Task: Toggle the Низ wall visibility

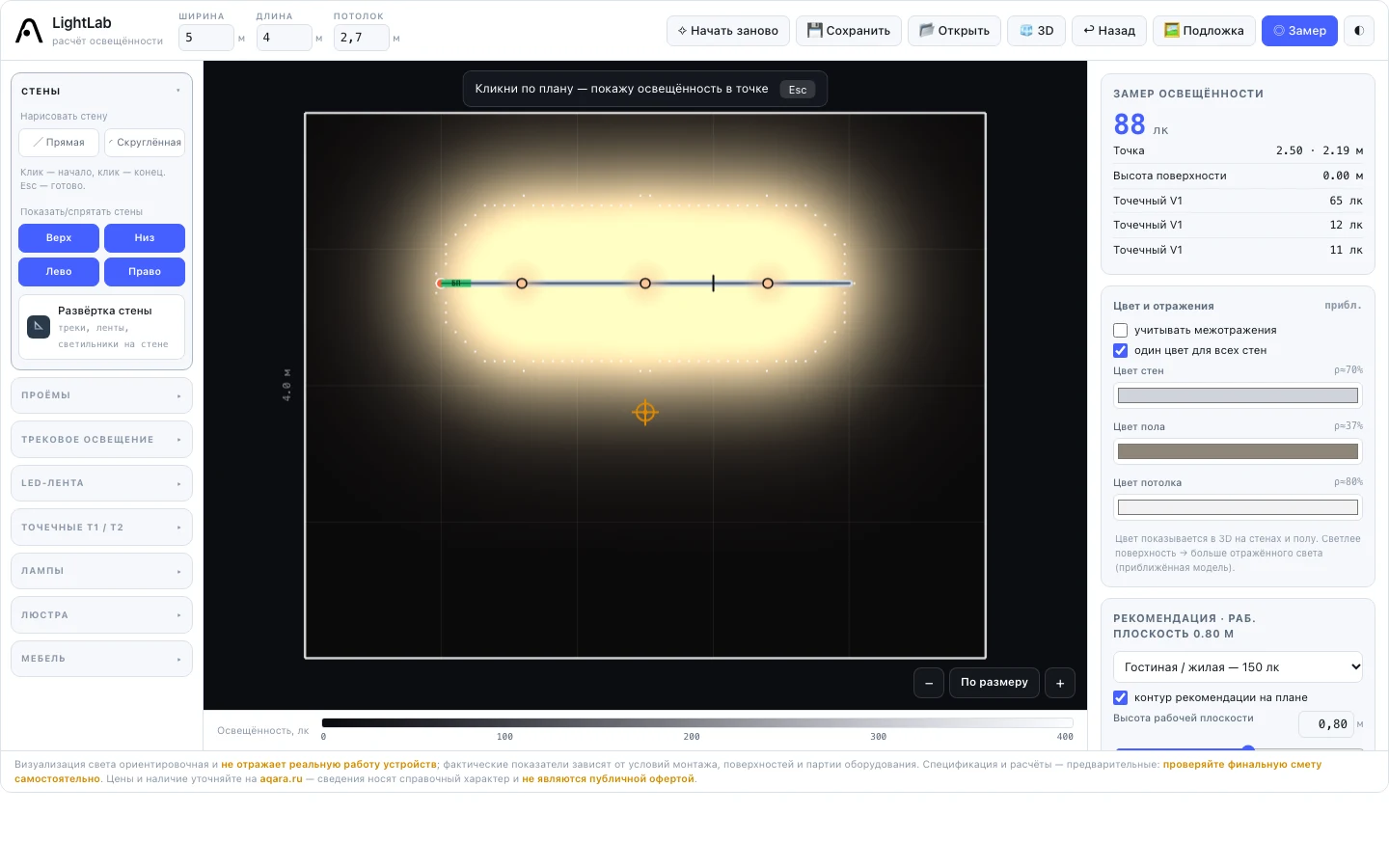Action: click(x=145, y=238)
